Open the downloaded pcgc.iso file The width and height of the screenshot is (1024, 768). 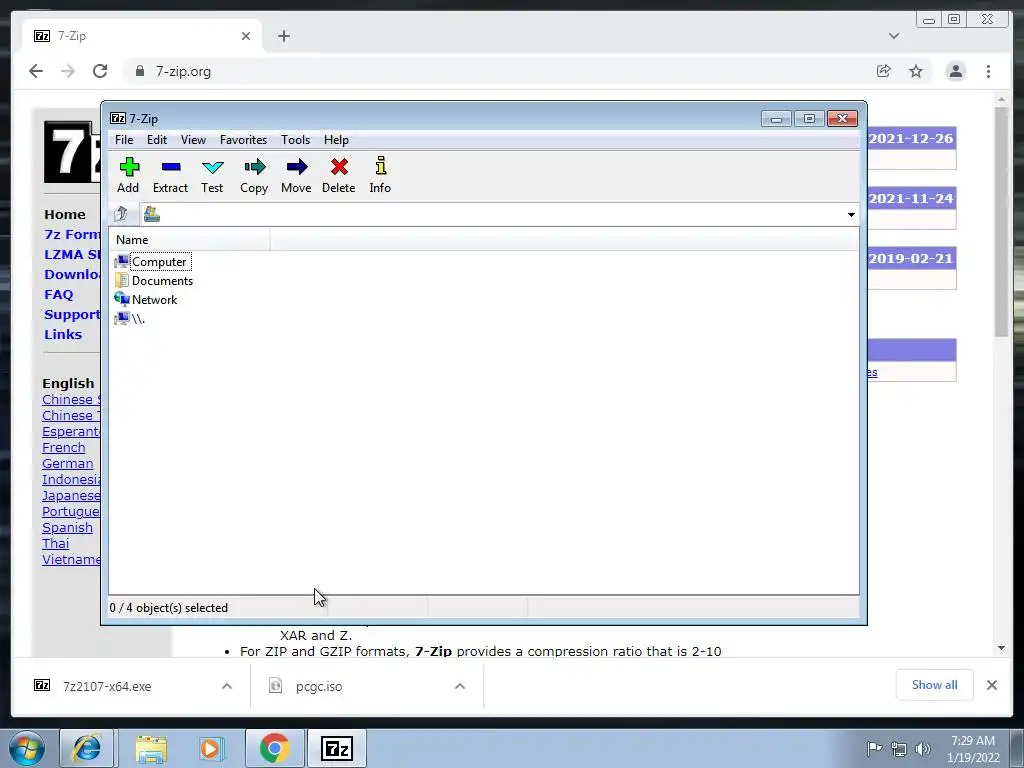coord(319,686)
